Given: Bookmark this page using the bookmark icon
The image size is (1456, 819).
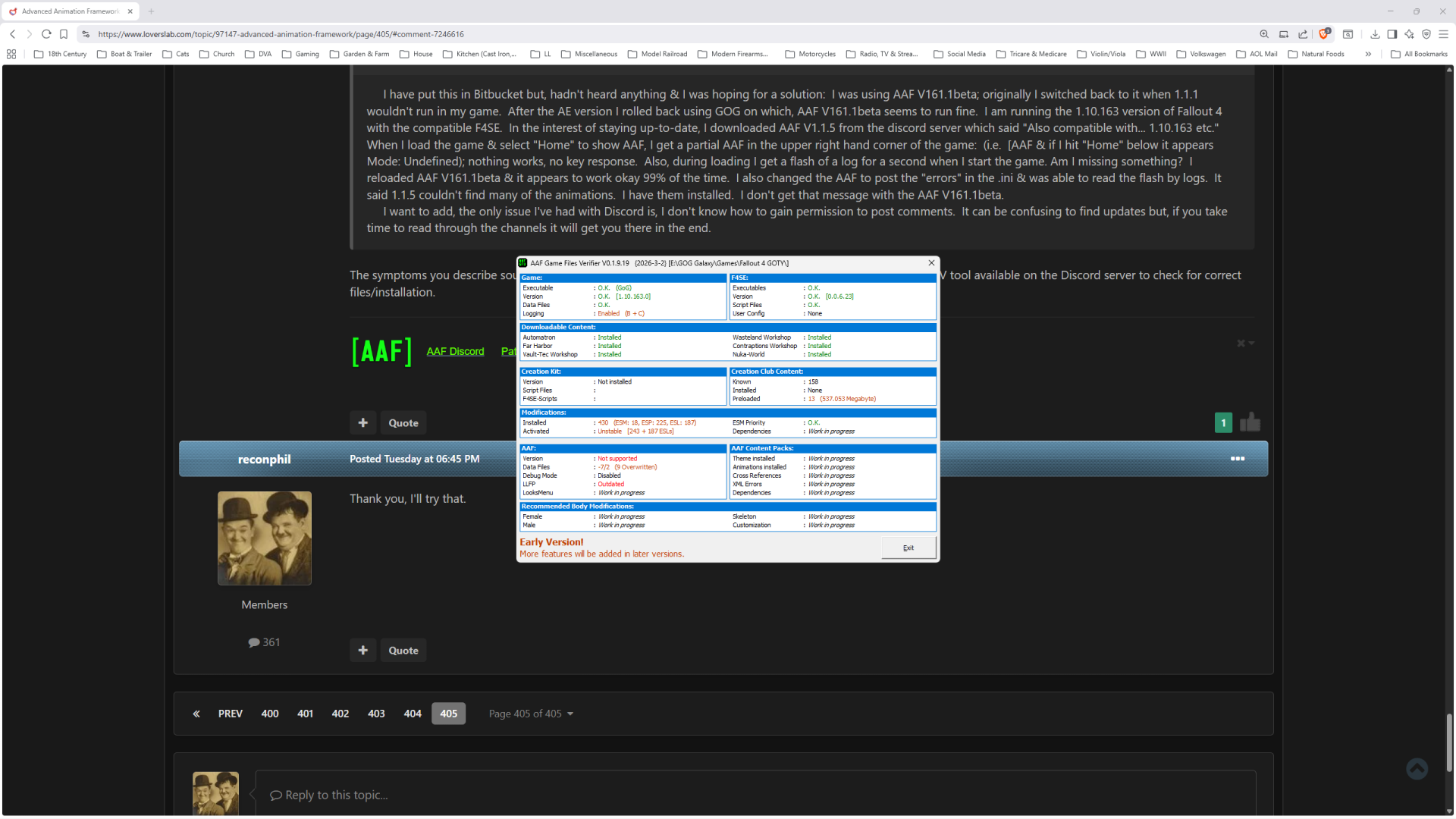Looking at the screenshot, I should (64, 34).
